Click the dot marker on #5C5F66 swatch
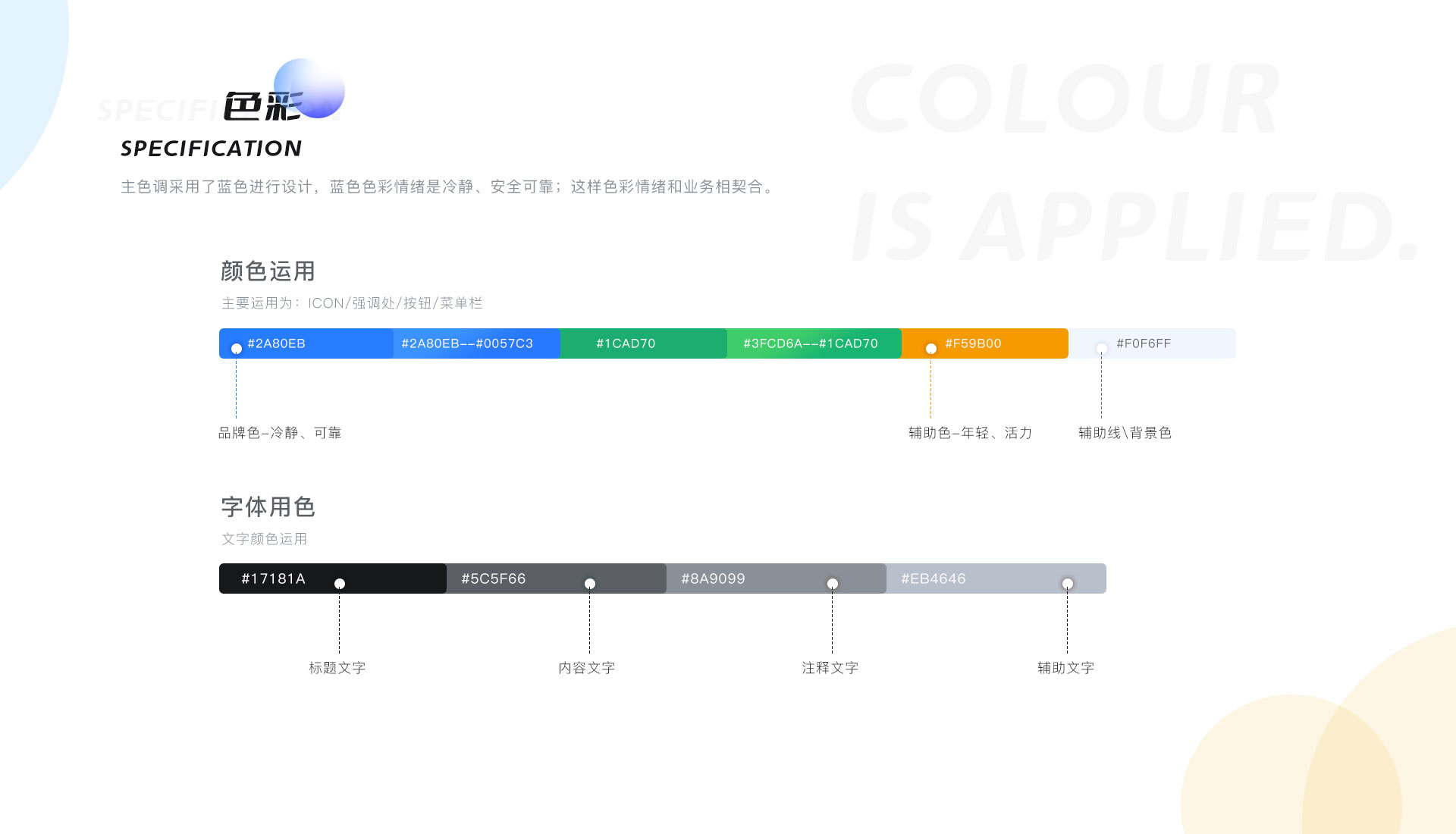This screenshot has width=1456, height=834. click(590, 584)
